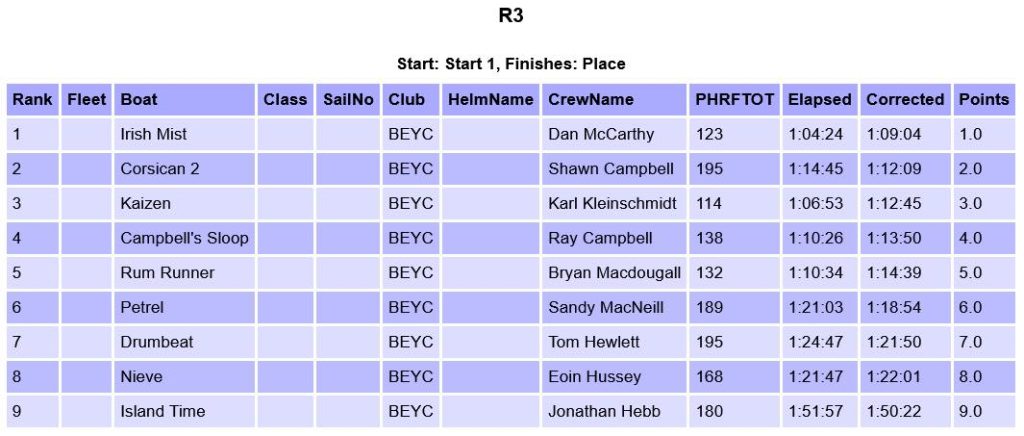
Task: Select the Corsican 2 boat name
Action: (x=160, y=169)
